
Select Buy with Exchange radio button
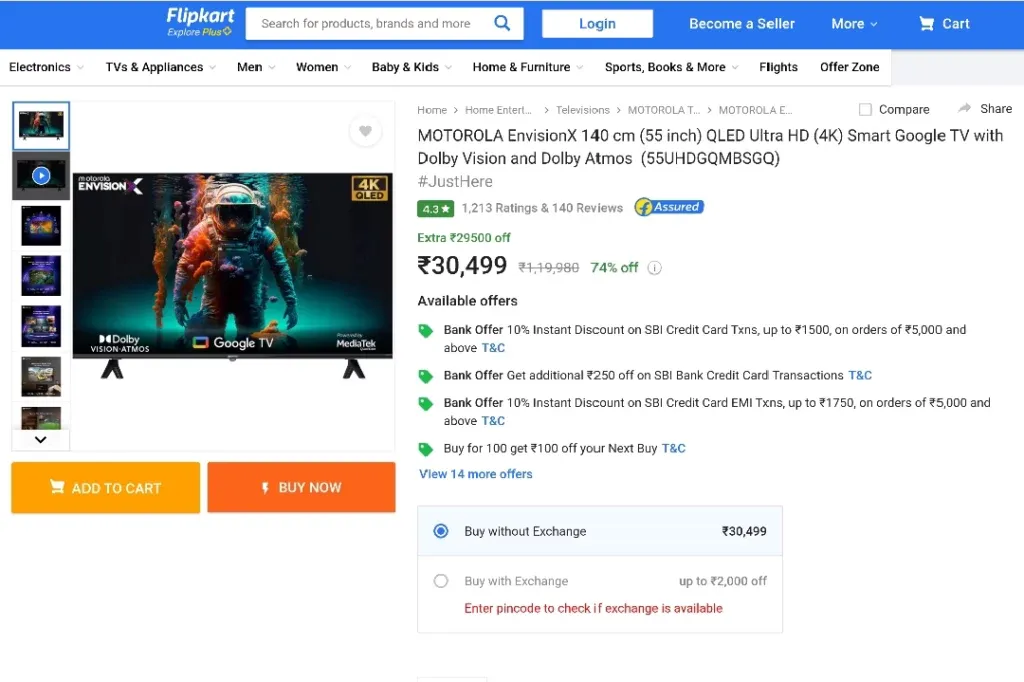click(441, 581)
